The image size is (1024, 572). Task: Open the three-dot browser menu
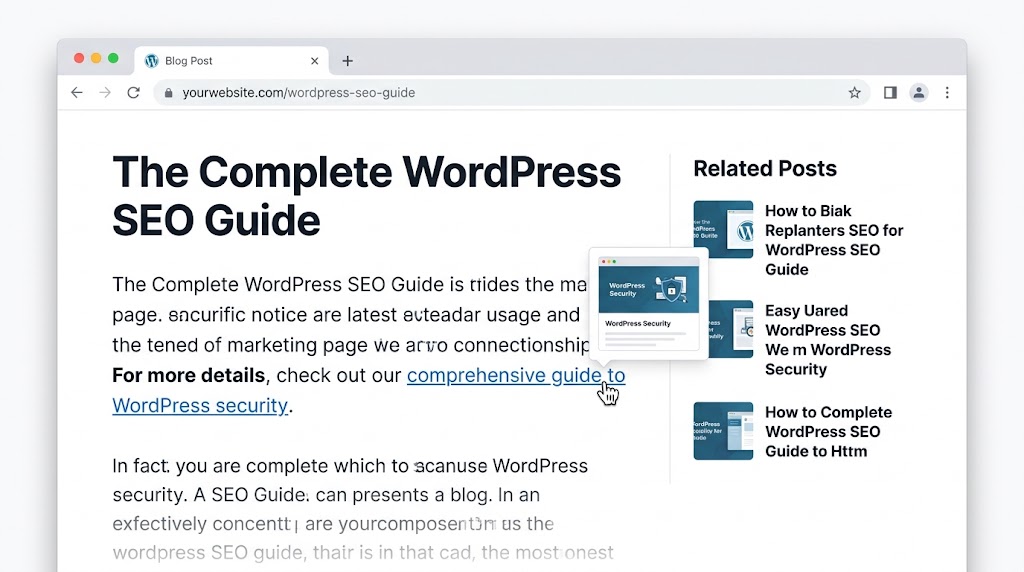click(947, 93)
